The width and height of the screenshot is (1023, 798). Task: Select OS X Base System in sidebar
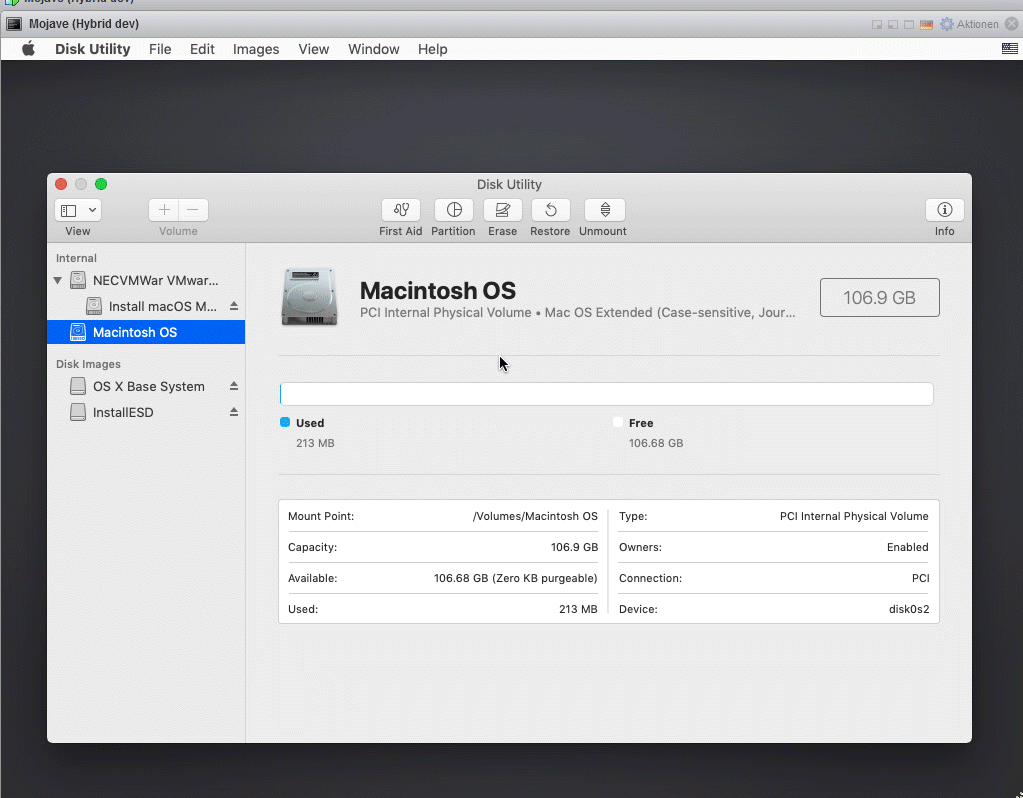[x=148, y=386]
